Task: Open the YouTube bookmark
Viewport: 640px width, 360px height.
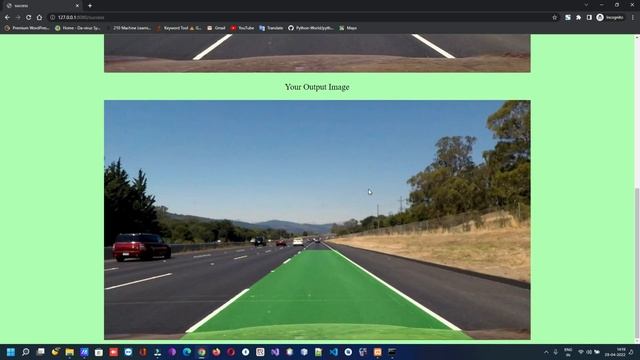Action: (x=242, y=28)
